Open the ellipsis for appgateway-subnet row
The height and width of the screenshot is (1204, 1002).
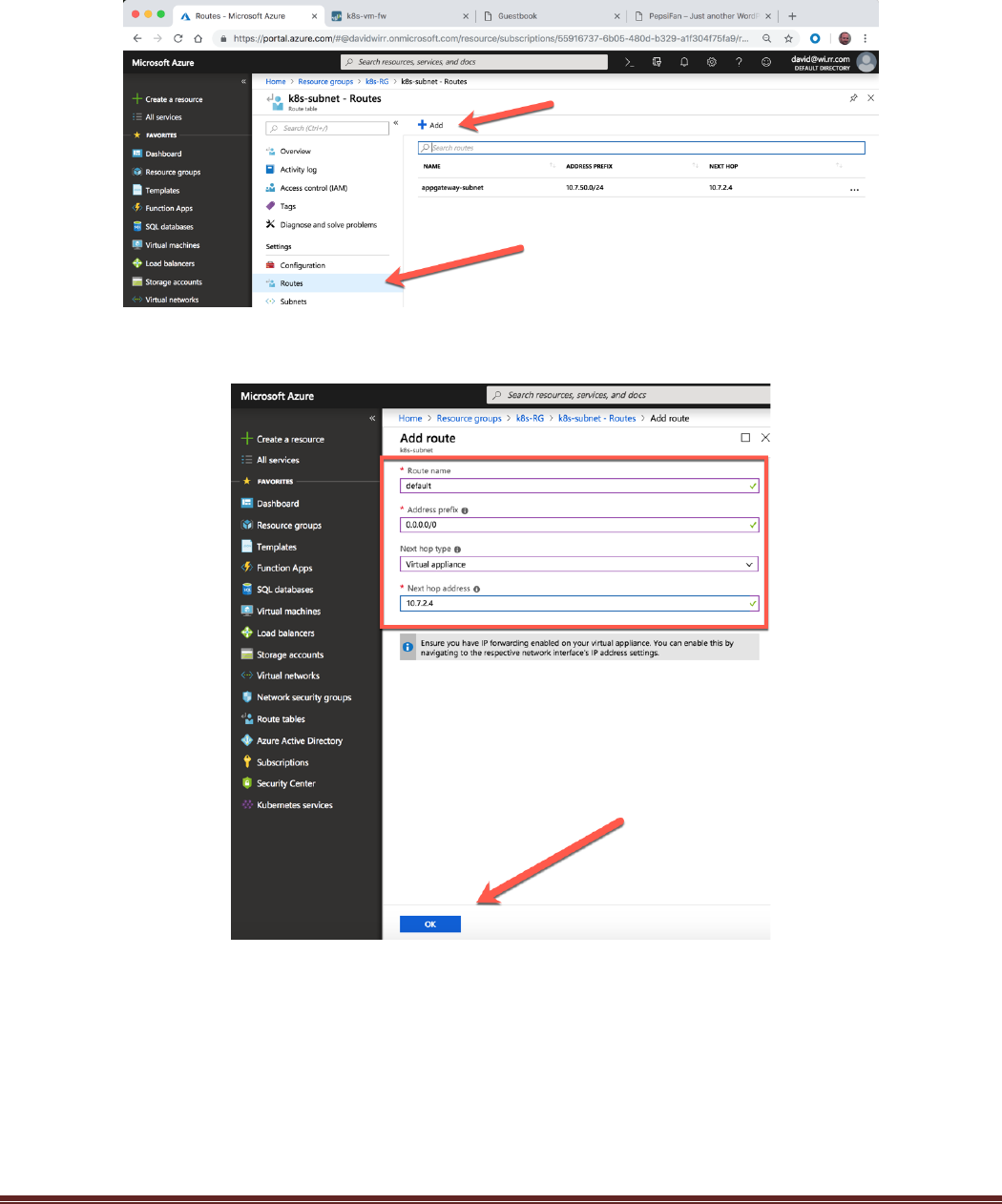click(854, 189)
